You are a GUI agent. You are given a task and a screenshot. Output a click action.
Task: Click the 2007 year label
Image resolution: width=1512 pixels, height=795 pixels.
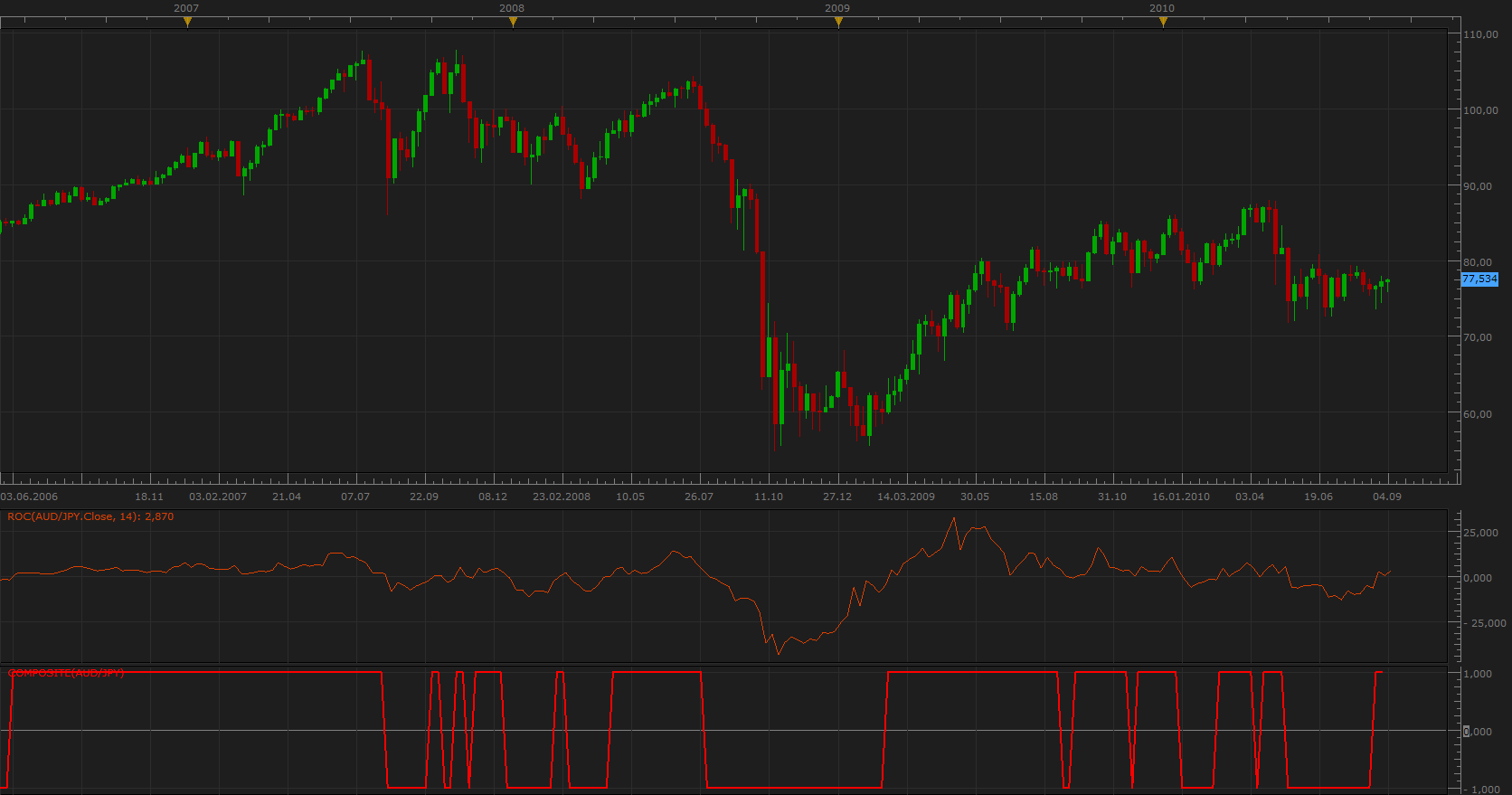coord(186,8)
